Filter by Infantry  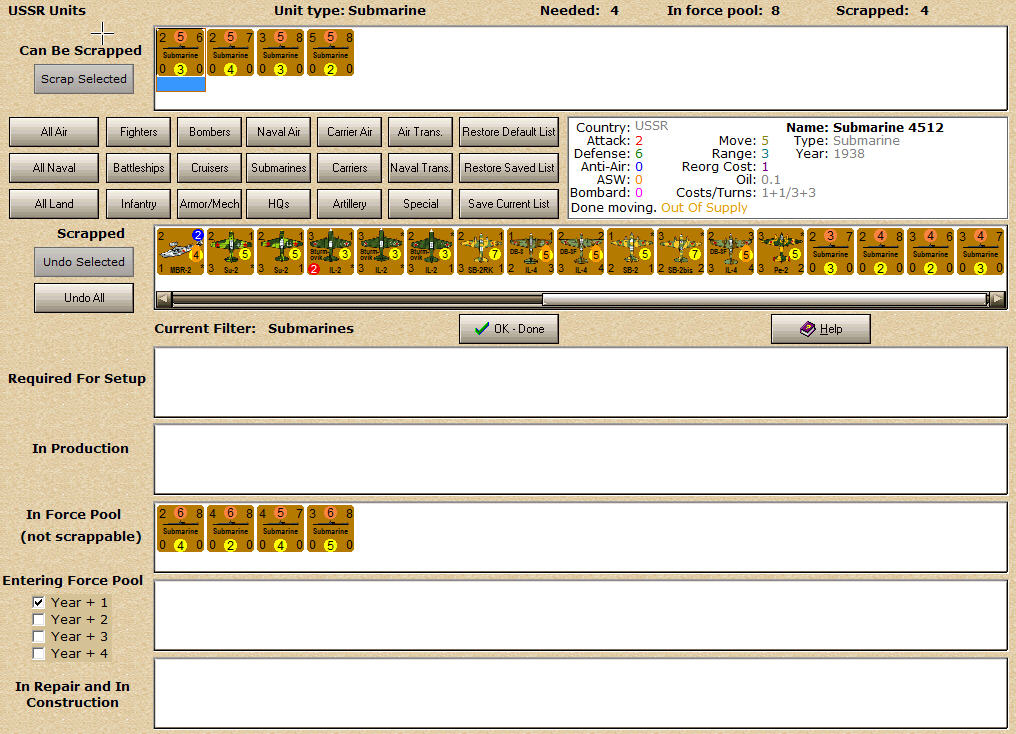click(x=138, y=204)
